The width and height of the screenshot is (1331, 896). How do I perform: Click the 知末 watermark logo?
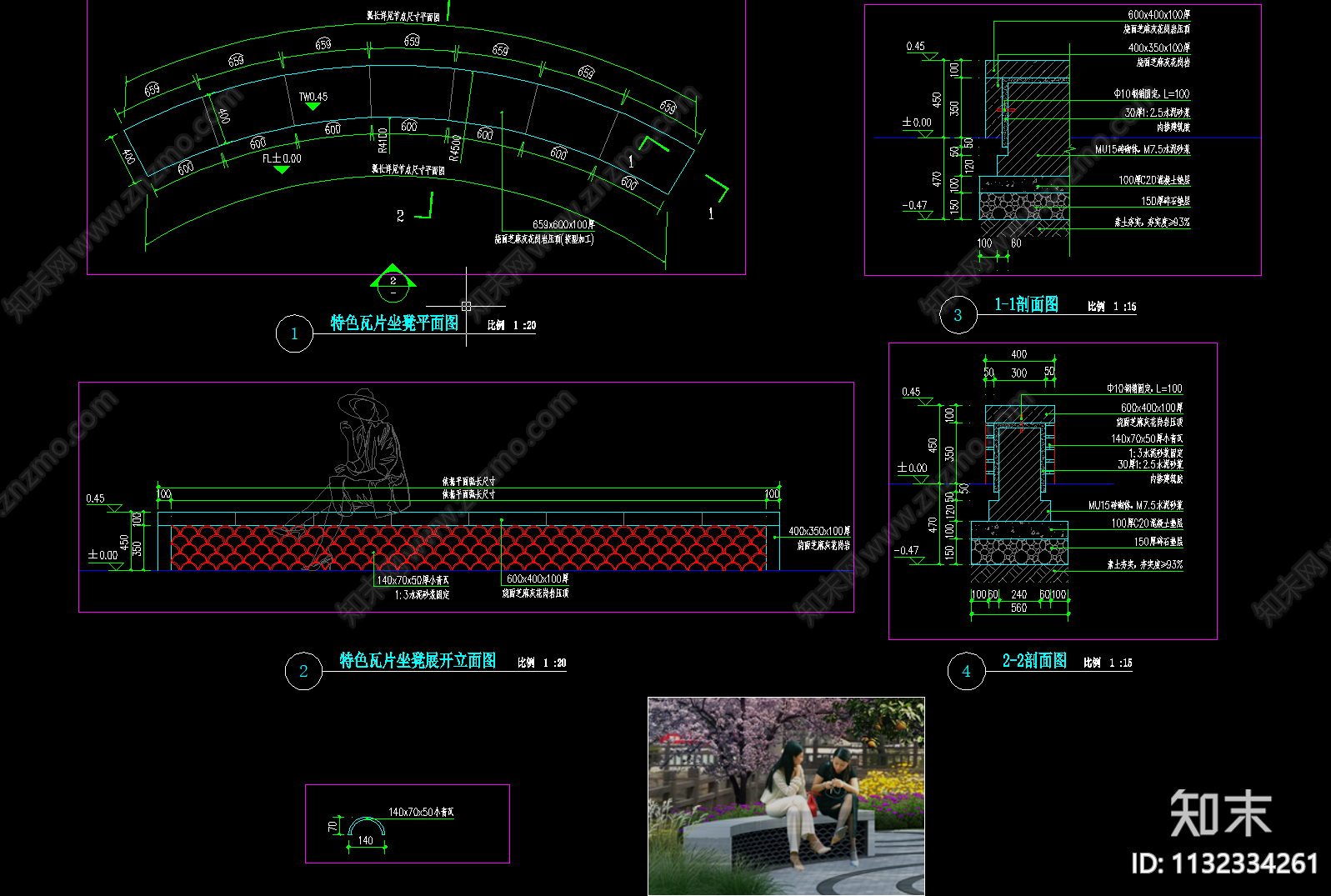(1220, 813)
